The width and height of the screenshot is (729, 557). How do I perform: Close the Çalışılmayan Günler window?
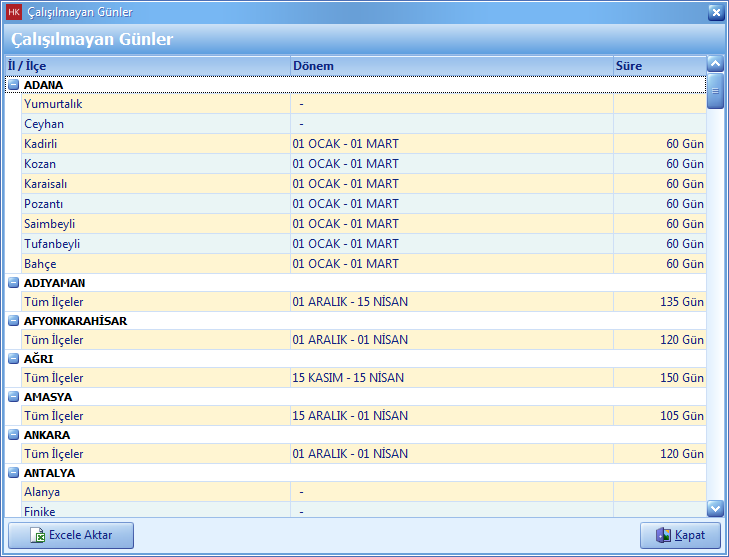715,12
